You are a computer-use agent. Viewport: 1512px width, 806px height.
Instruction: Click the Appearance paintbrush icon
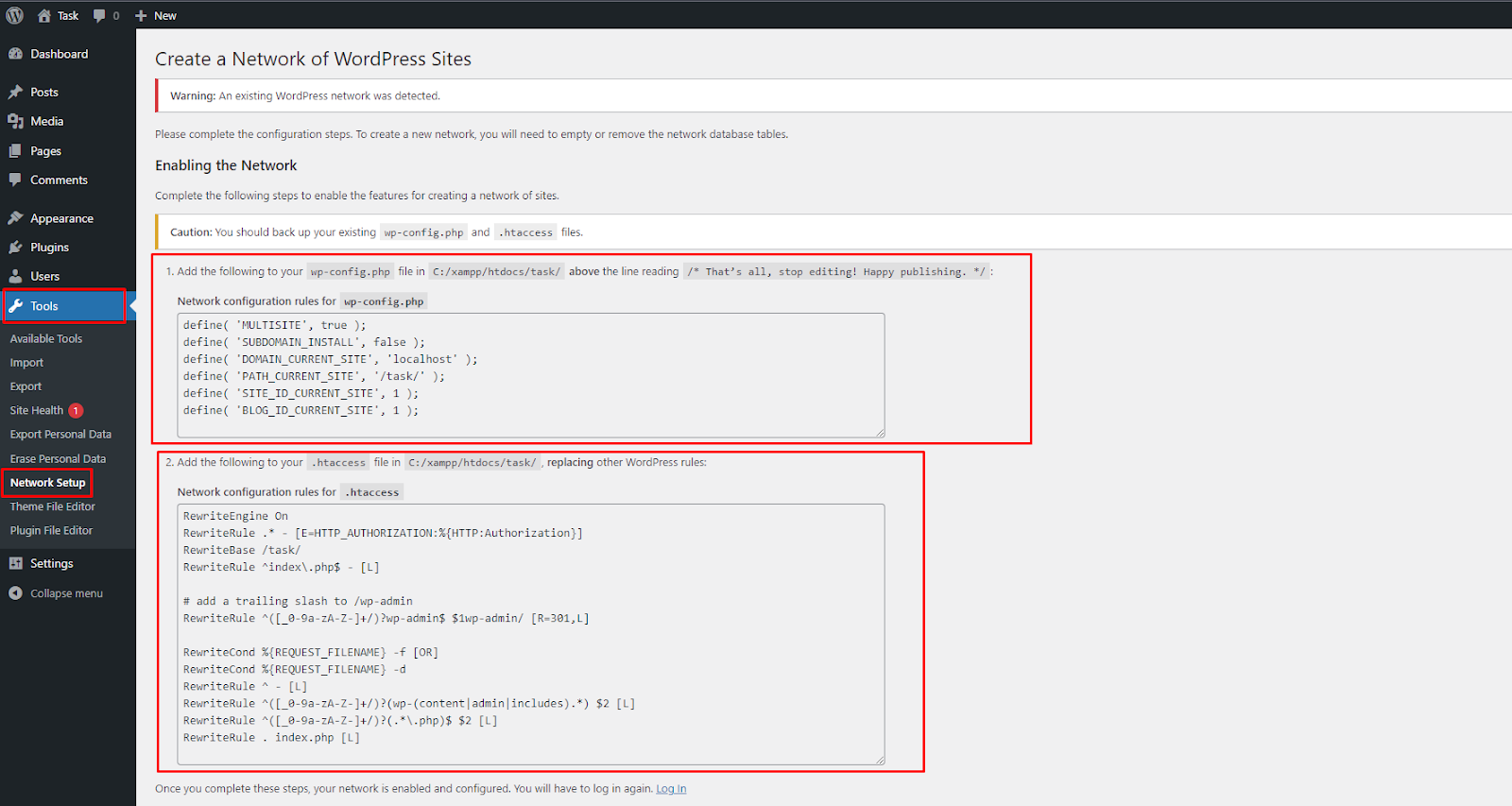(x=15, y=218)
